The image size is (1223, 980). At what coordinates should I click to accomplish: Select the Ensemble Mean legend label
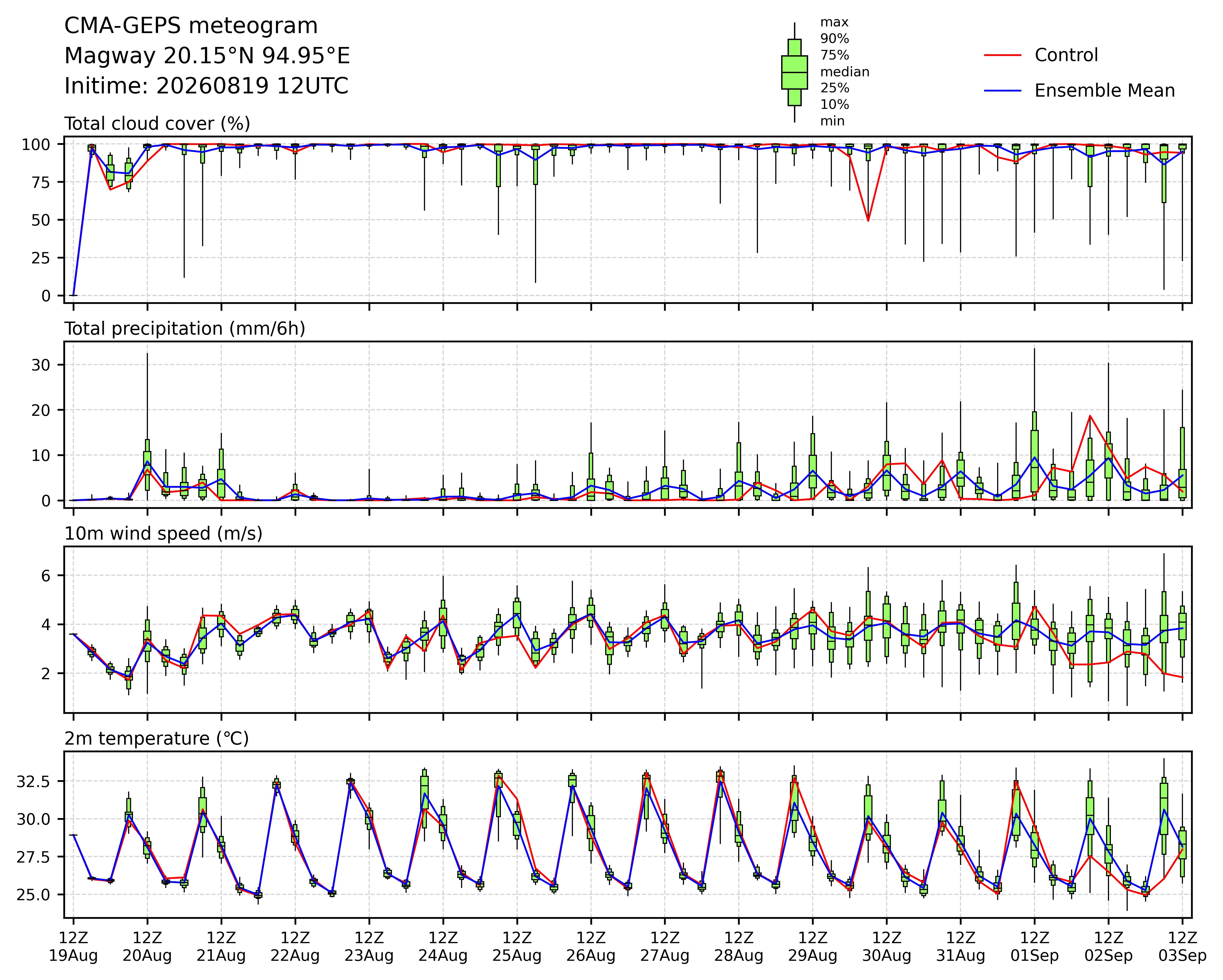(x=1104, y=91)
